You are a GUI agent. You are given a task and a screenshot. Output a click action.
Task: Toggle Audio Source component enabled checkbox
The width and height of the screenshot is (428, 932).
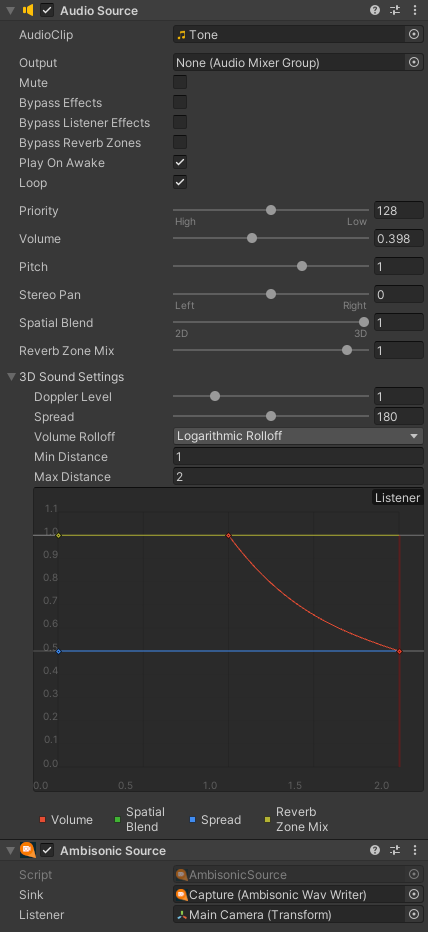click(47, 10)
